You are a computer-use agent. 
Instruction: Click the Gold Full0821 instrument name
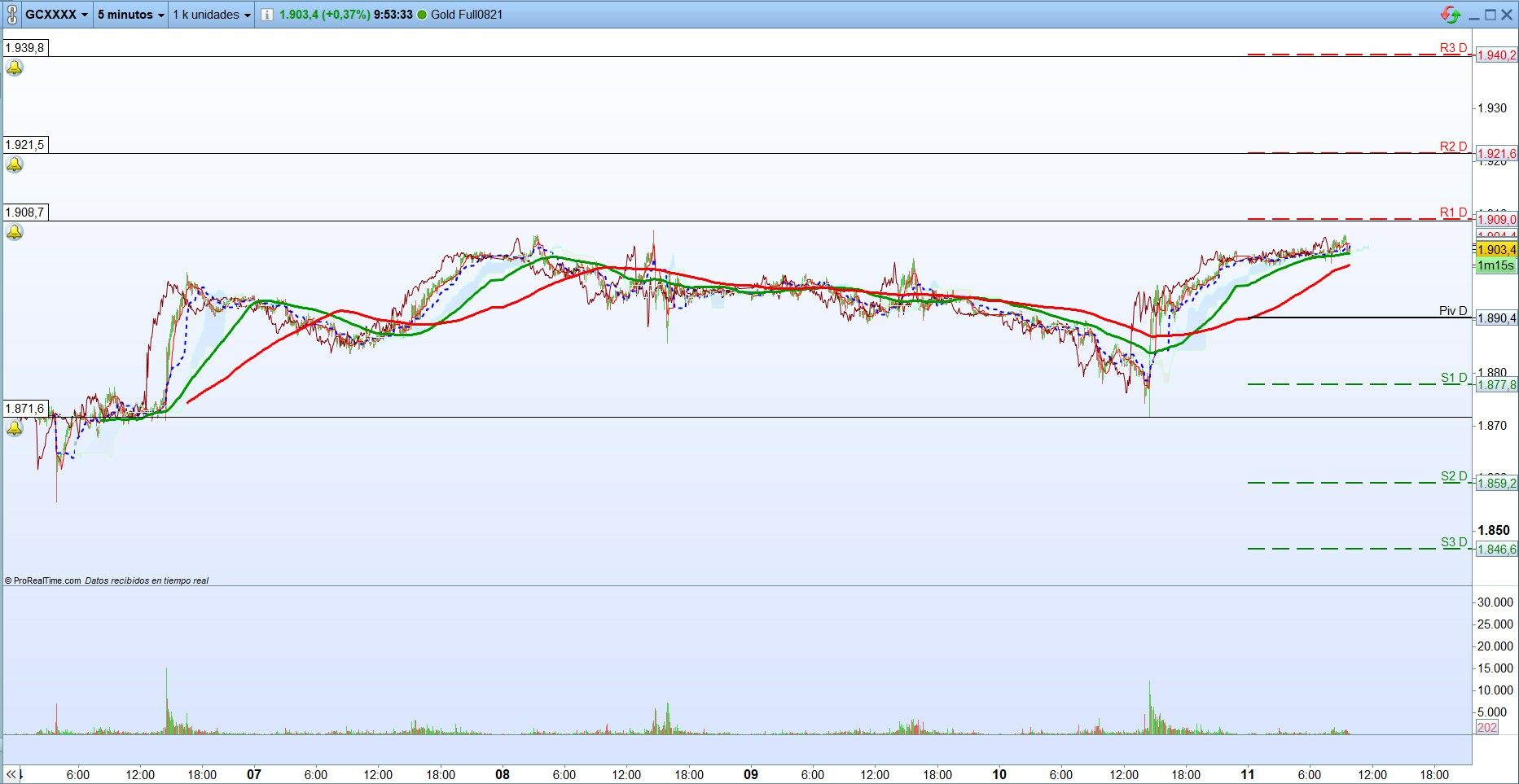[467, 15]
